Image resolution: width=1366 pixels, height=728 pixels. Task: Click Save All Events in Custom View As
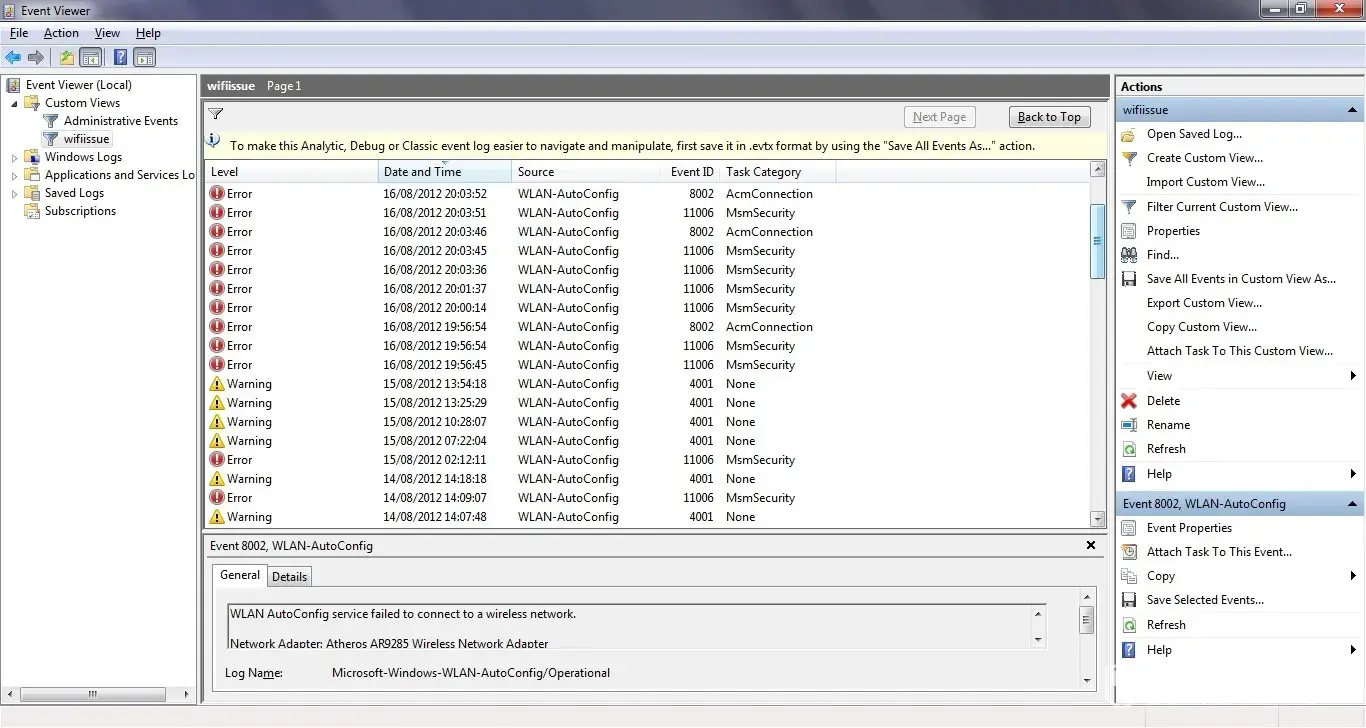point(1240,279)
